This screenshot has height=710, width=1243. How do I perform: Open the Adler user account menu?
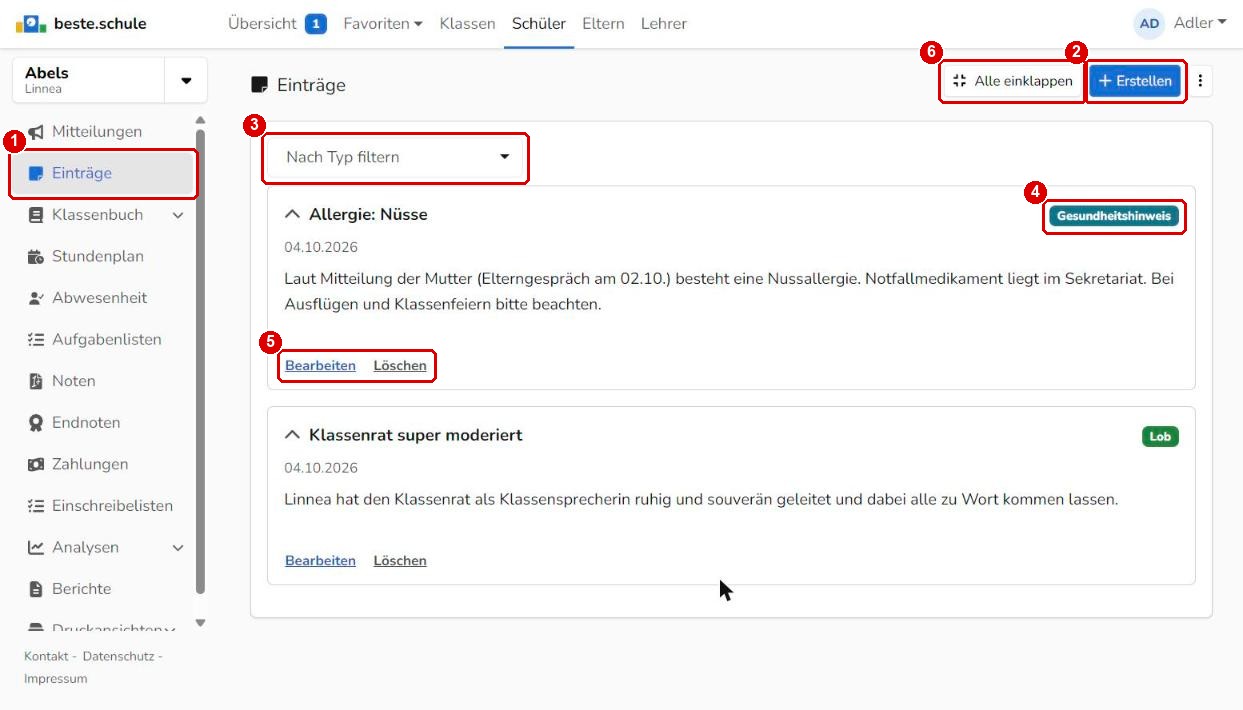click(1200, 23)
